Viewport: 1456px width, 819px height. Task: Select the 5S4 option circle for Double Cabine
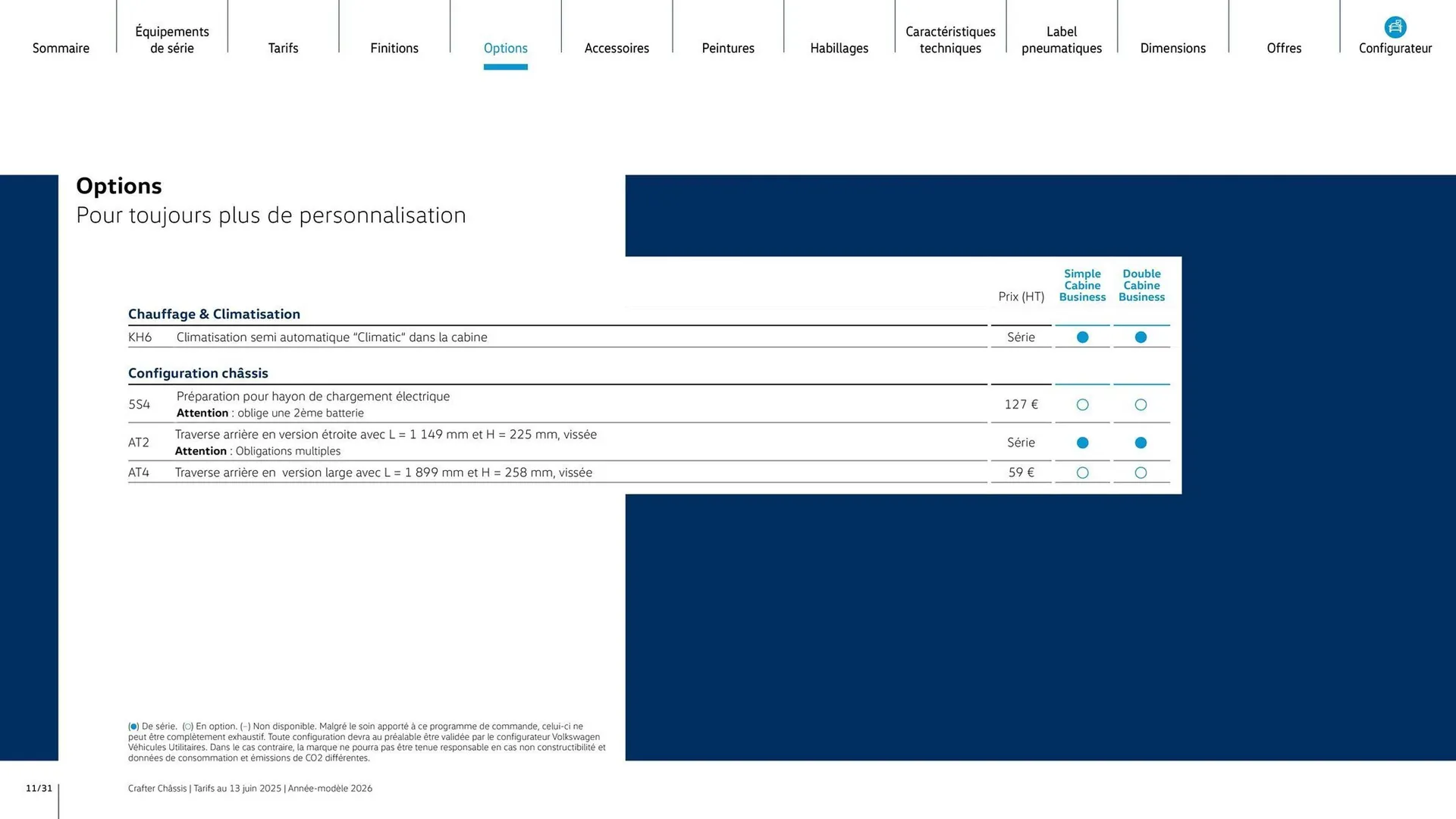tap(1141, 404)
